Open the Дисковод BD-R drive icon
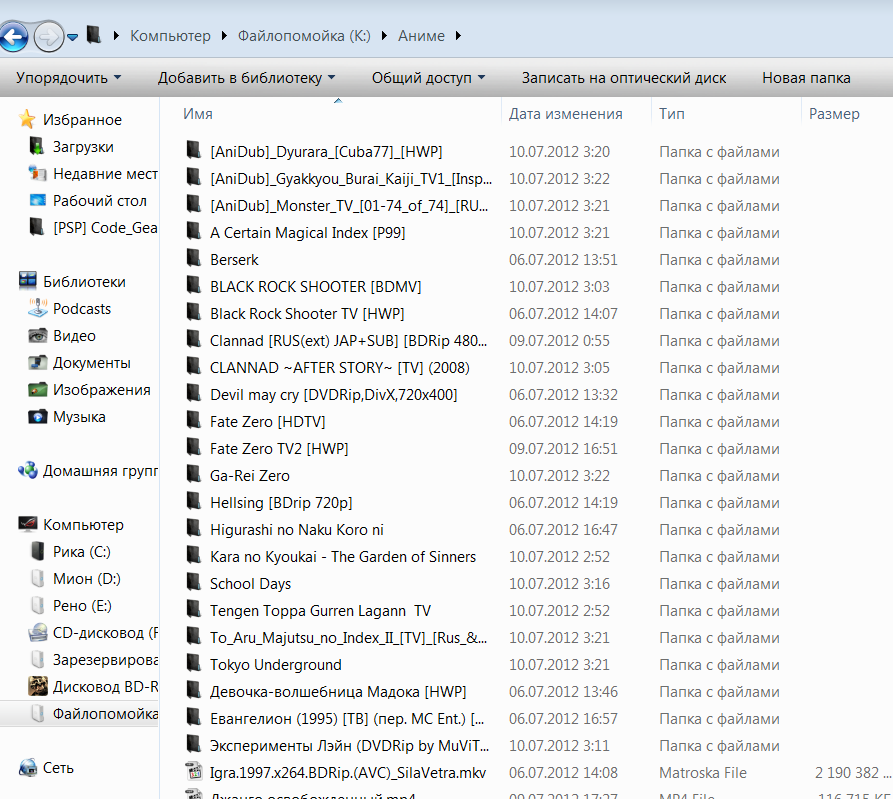The height and width of the screenshot is (799, 893). (x=38, y=686)
